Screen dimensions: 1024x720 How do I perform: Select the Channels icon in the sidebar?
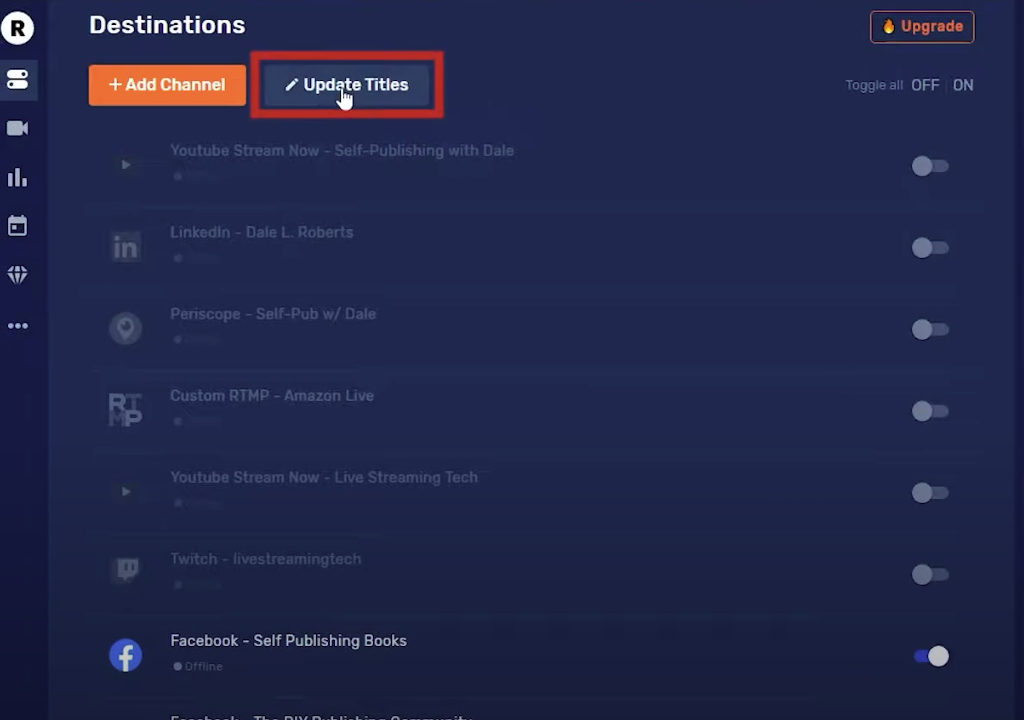[17, 79]
